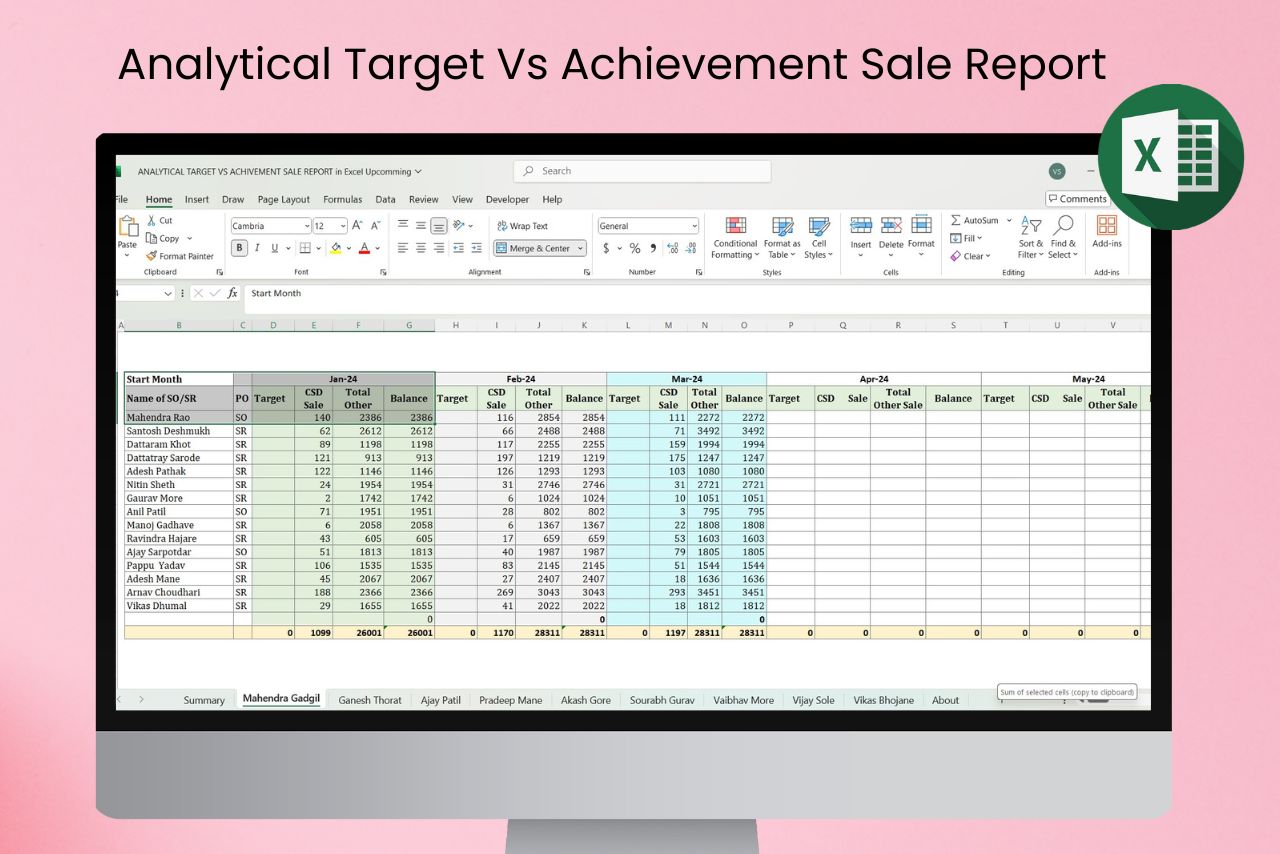Apply Percent Style icon

point(634,248)
